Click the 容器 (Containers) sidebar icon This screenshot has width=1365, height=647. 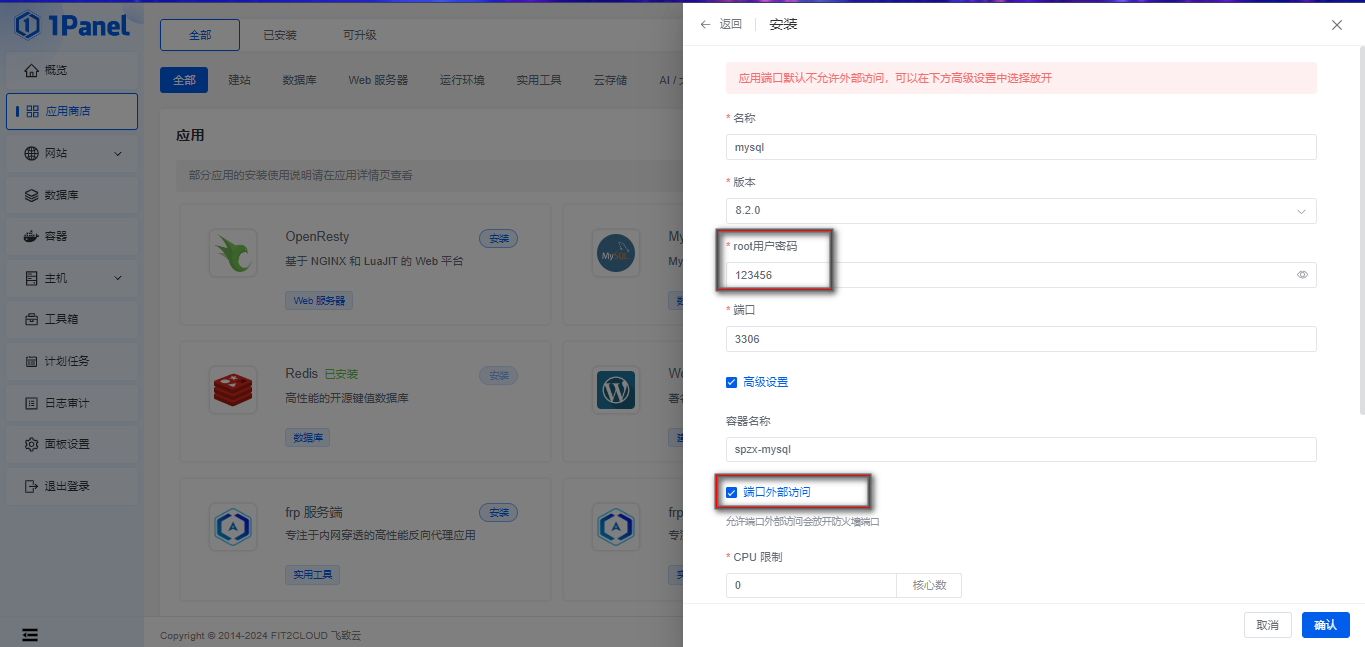[x=60, y=235]
